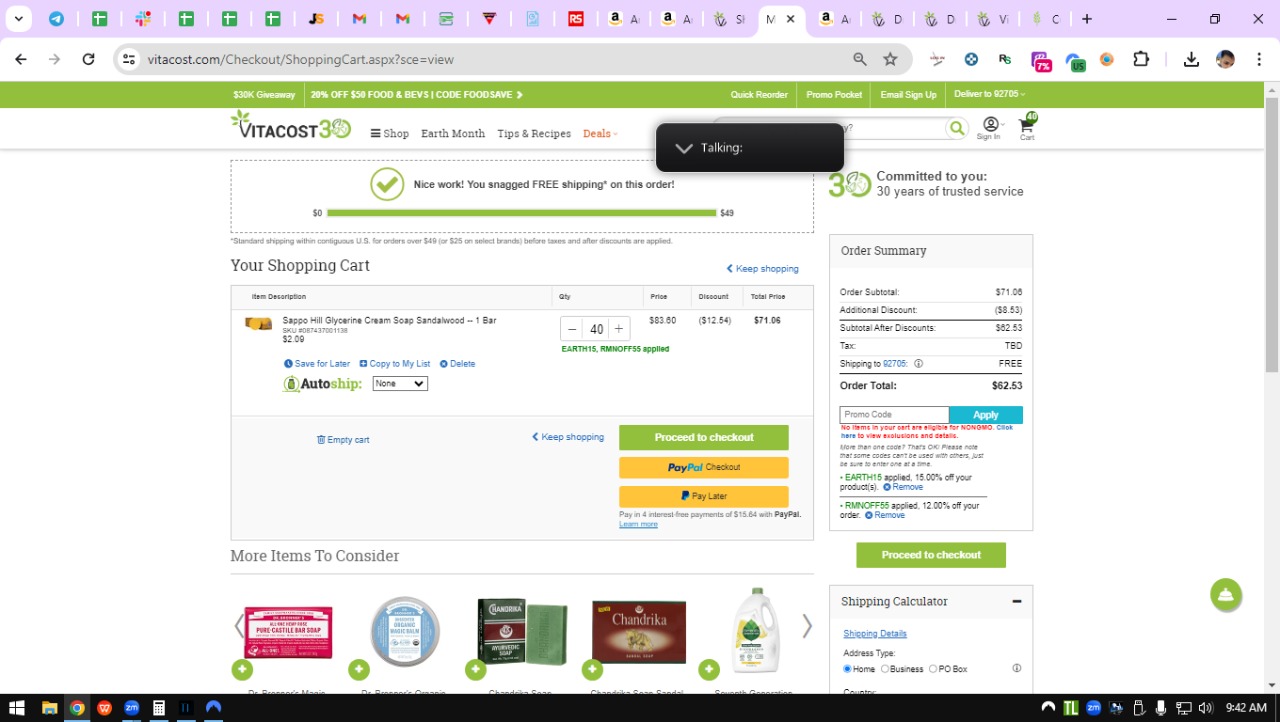Remove the RMNOFF55 promo code
This screenshot has height=722, width=1280.
coord(885,515)
